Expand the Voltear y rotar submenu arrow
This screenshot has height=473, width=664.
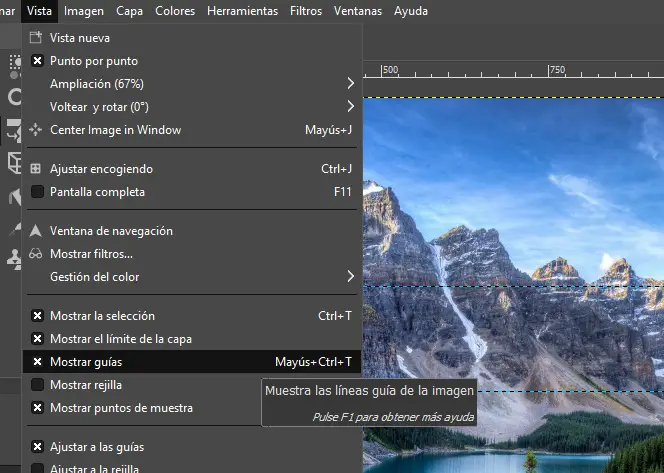click(x=351, y=106)
